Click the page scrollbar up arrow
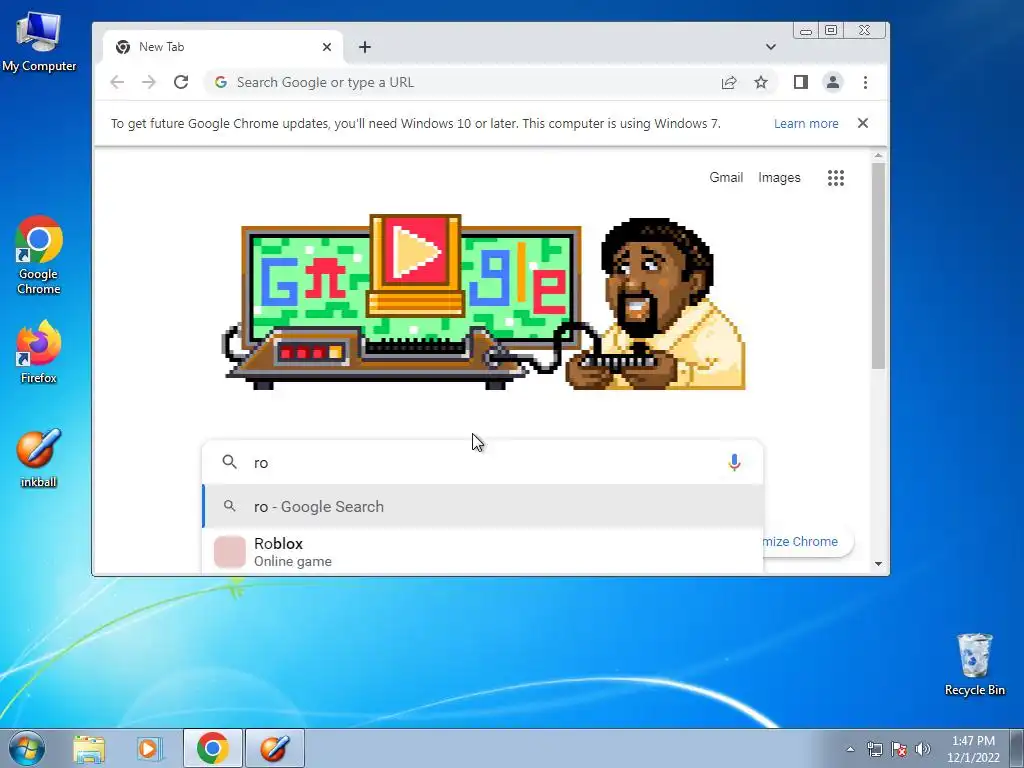Viewport: 1024px width, 768px height. point(878,155)
